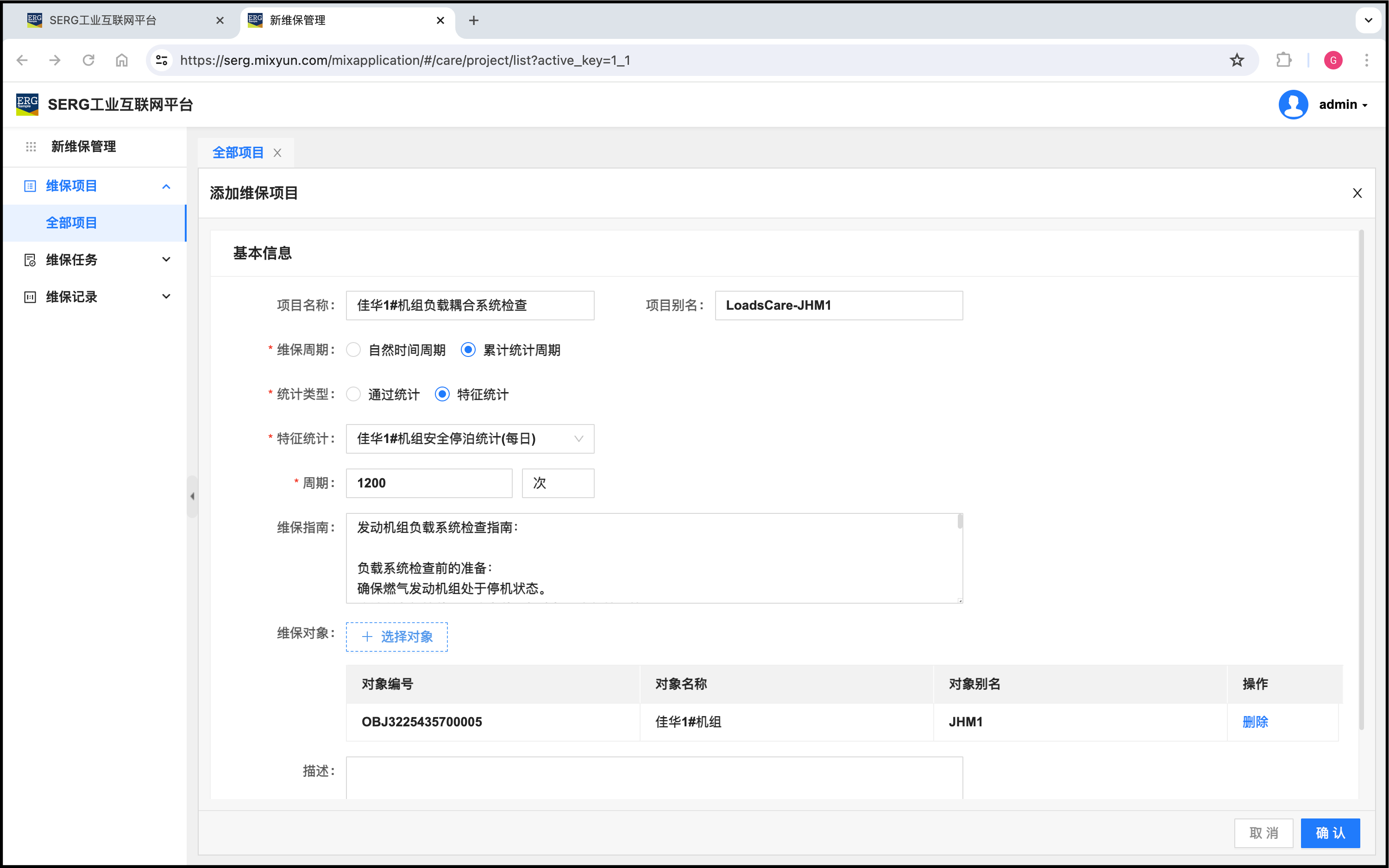Click the 项目别名 input field
Image resolution: width=1389 pixels, height=868 pixels.
838,306
